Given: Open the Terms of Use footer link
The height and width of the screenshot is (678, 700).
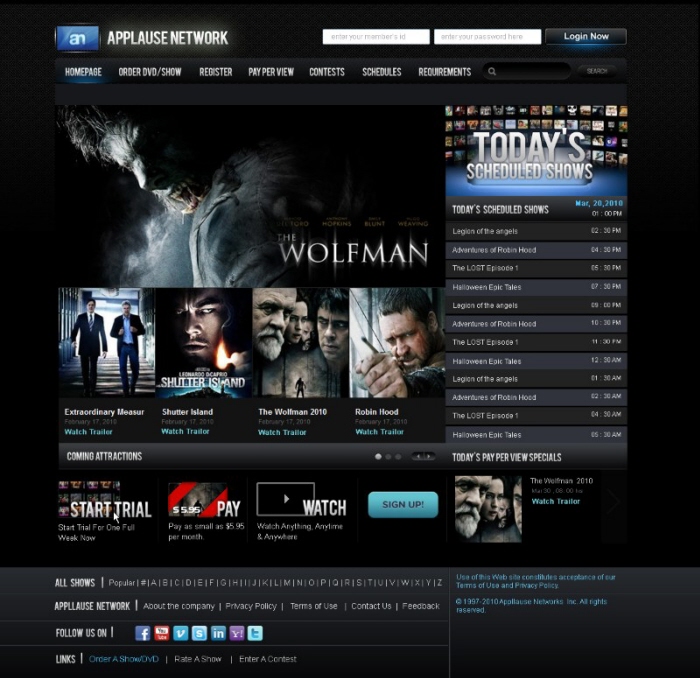Looking at the screenshot, I should tap(314, 606).
